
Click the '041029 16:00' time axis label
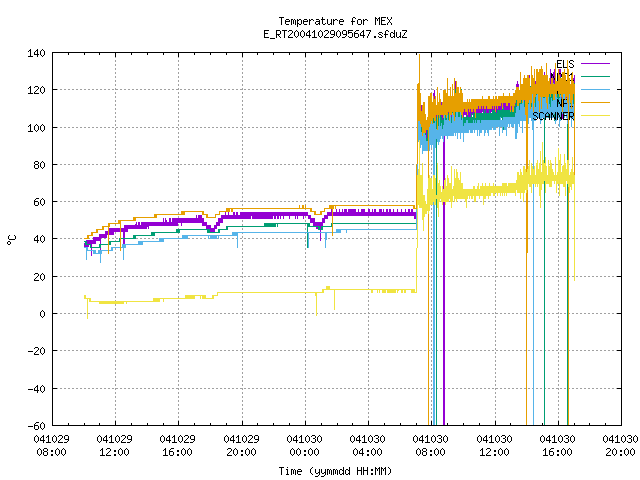point(178,446)
